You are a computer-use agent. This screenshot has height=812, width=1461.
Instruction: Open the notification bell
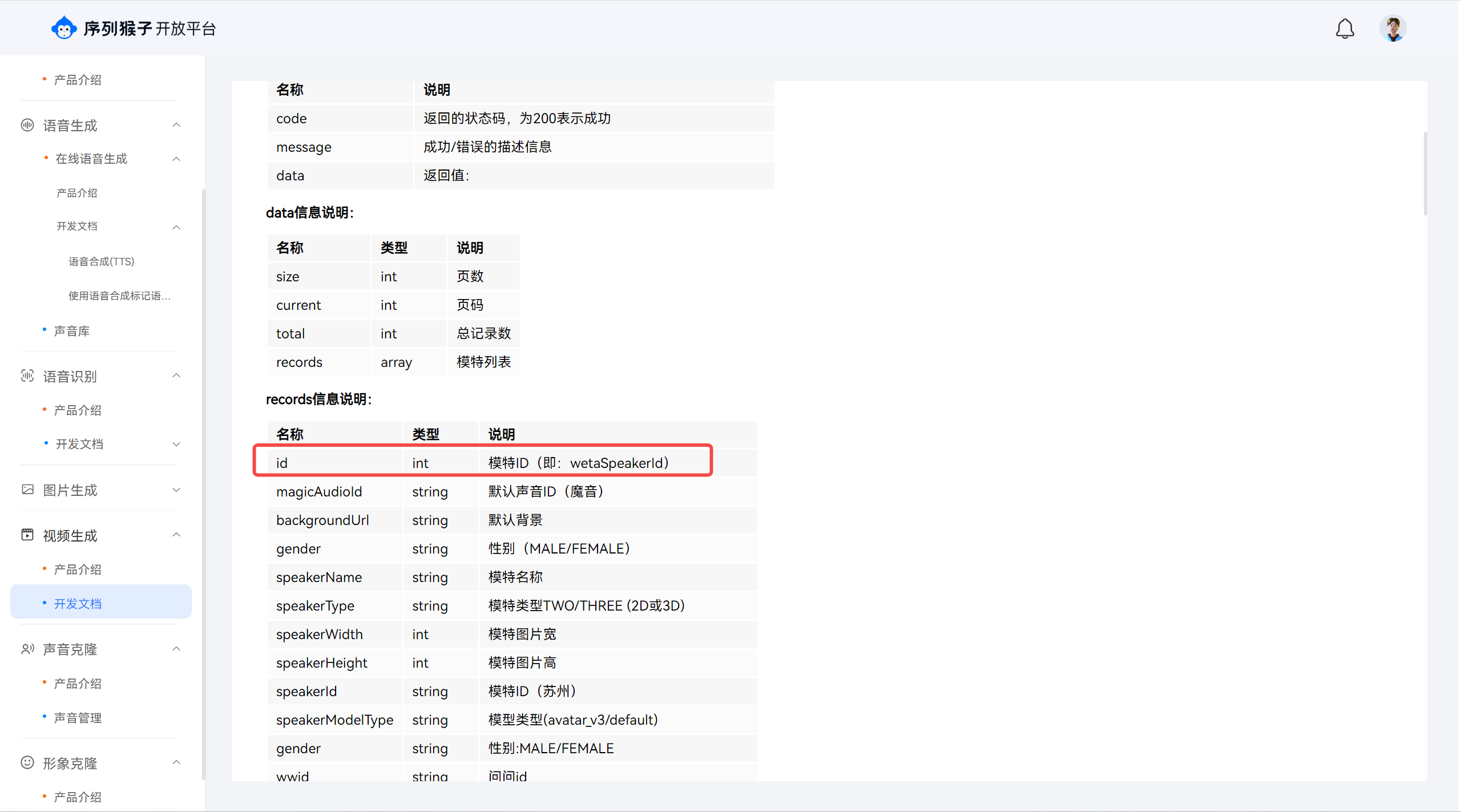(x=1345, y=28)
